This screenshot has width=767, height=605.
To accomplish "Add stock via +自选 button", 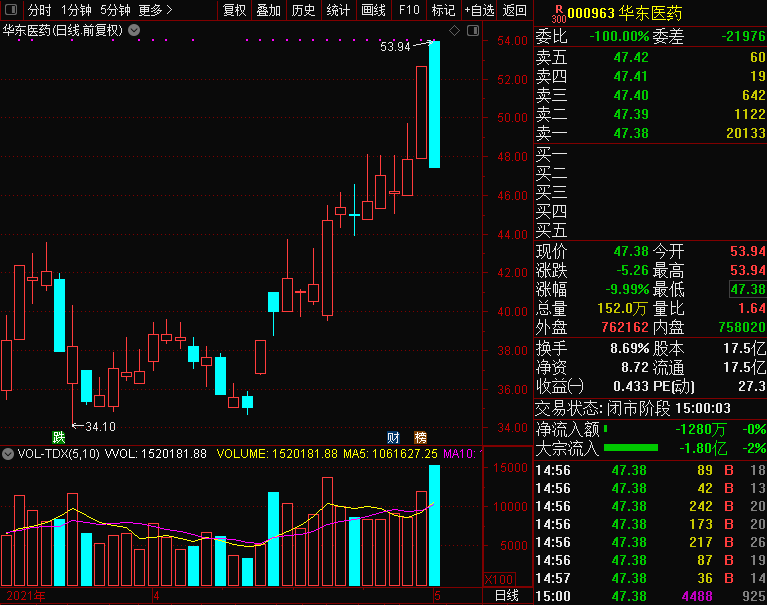I will (x=478, y=10).
